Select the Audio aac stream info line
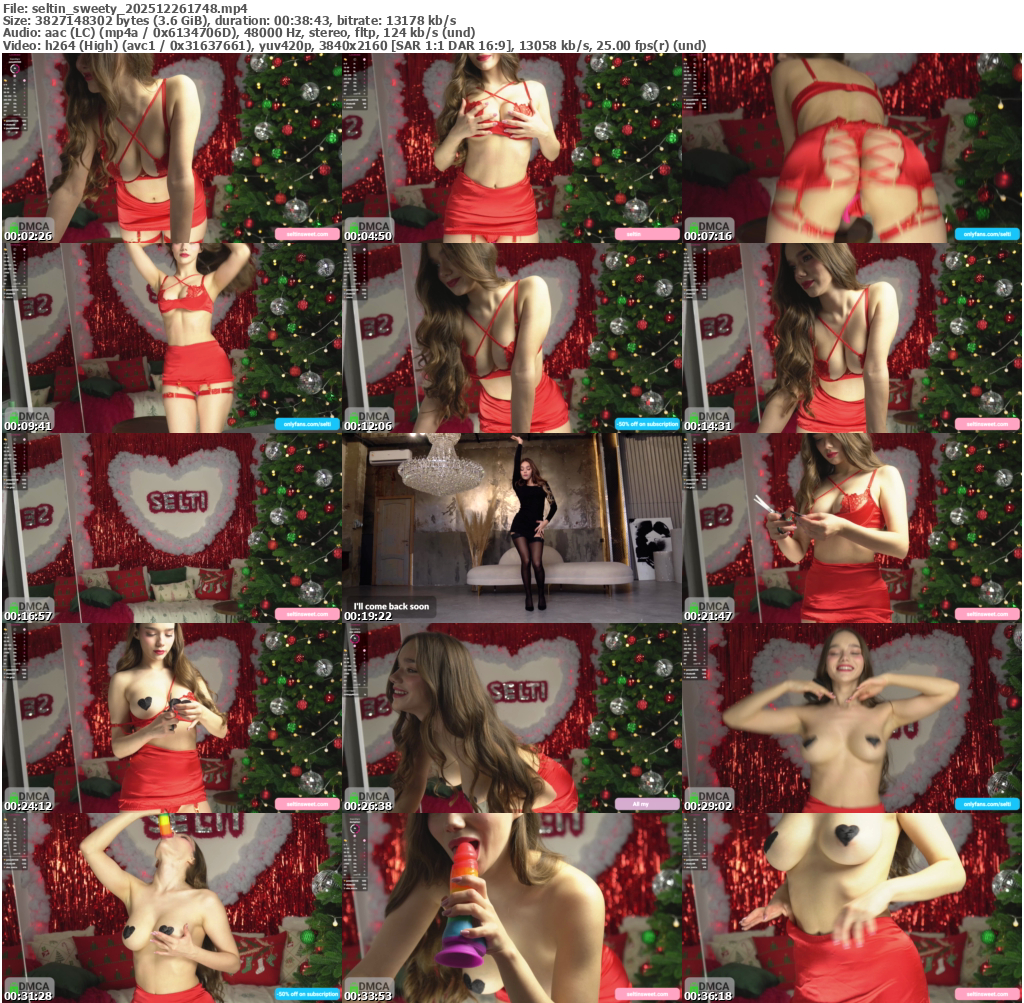 pos(239,33)
